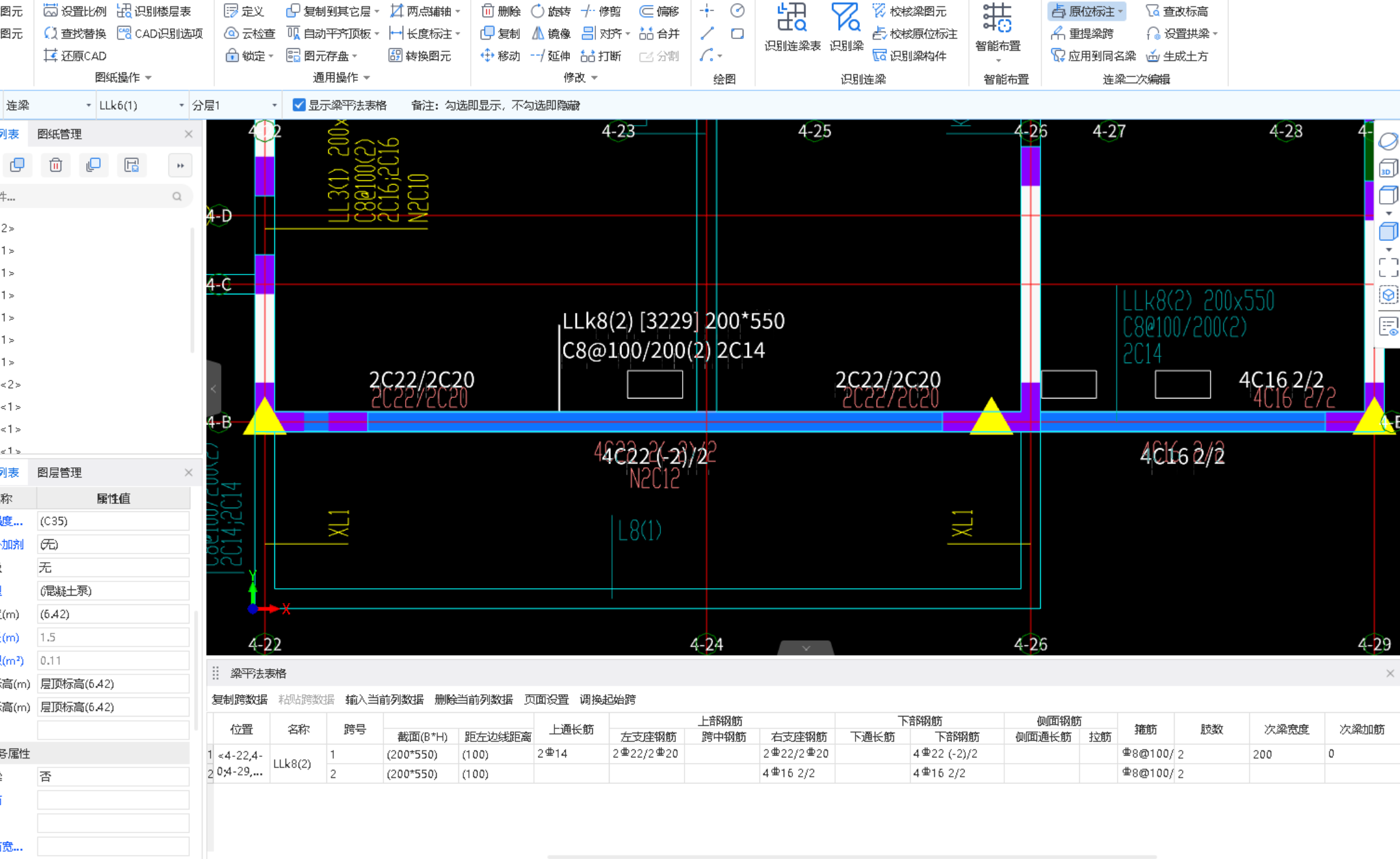Select the 查找替换 tool
Viewport: 1400px width, 859px height.
75,33
